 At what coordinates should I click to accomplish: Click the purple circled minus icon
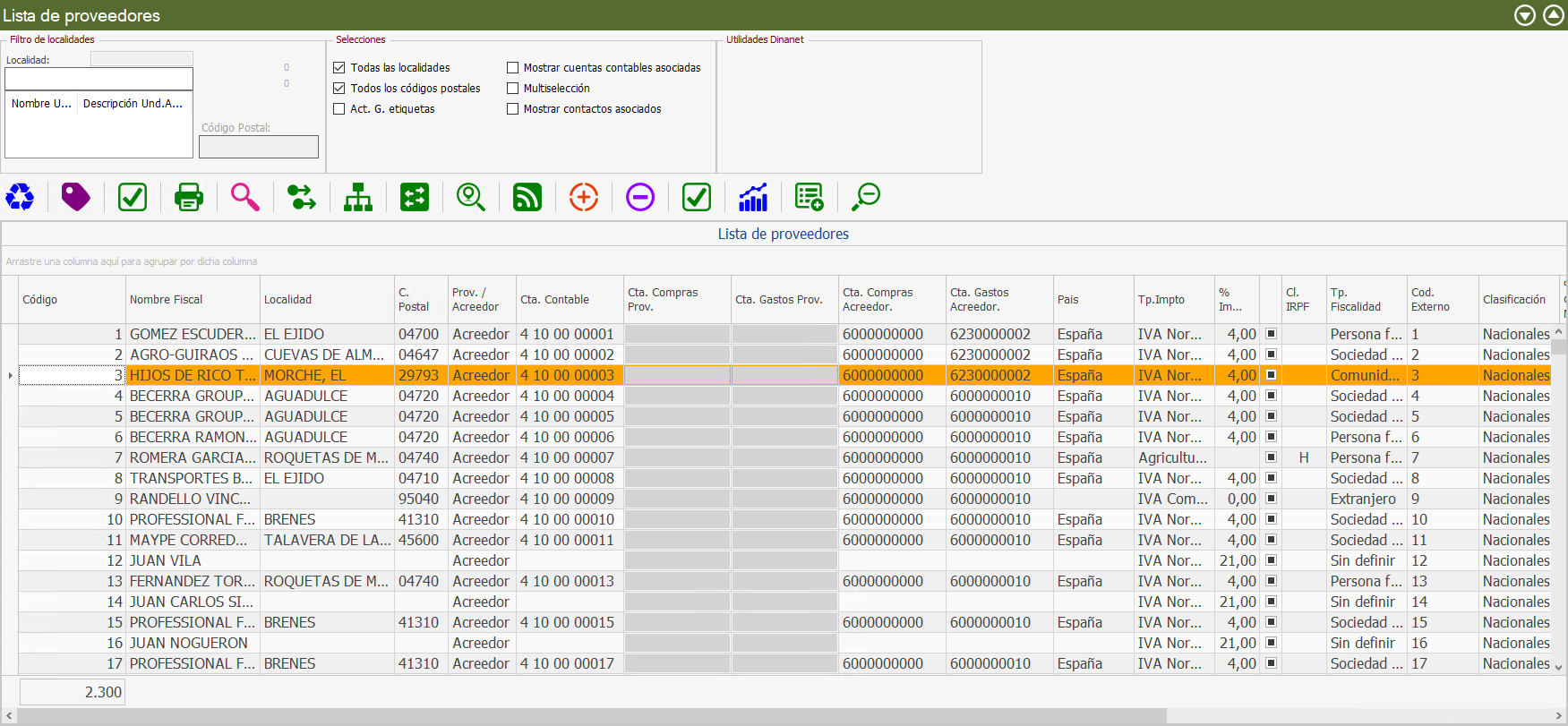(640, 197)
